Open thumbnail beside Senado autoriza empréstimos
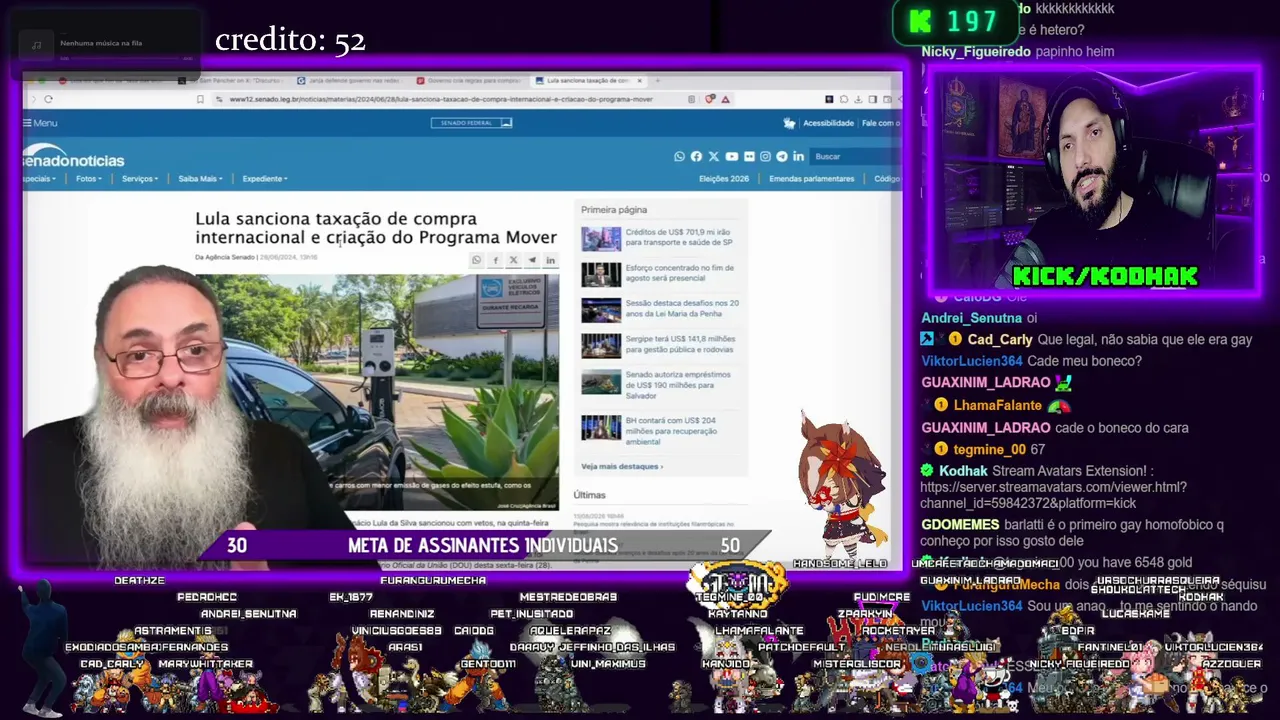The width and height of the screenshot is (1280, 720). [x=601, y=383]
